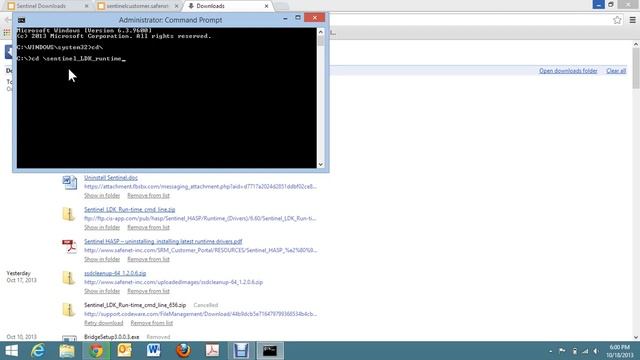Click scroll up arrow in Command Prompt
The width and height of the screenshot is (640, 360).
pyautogui.click(x=320, y=31)
